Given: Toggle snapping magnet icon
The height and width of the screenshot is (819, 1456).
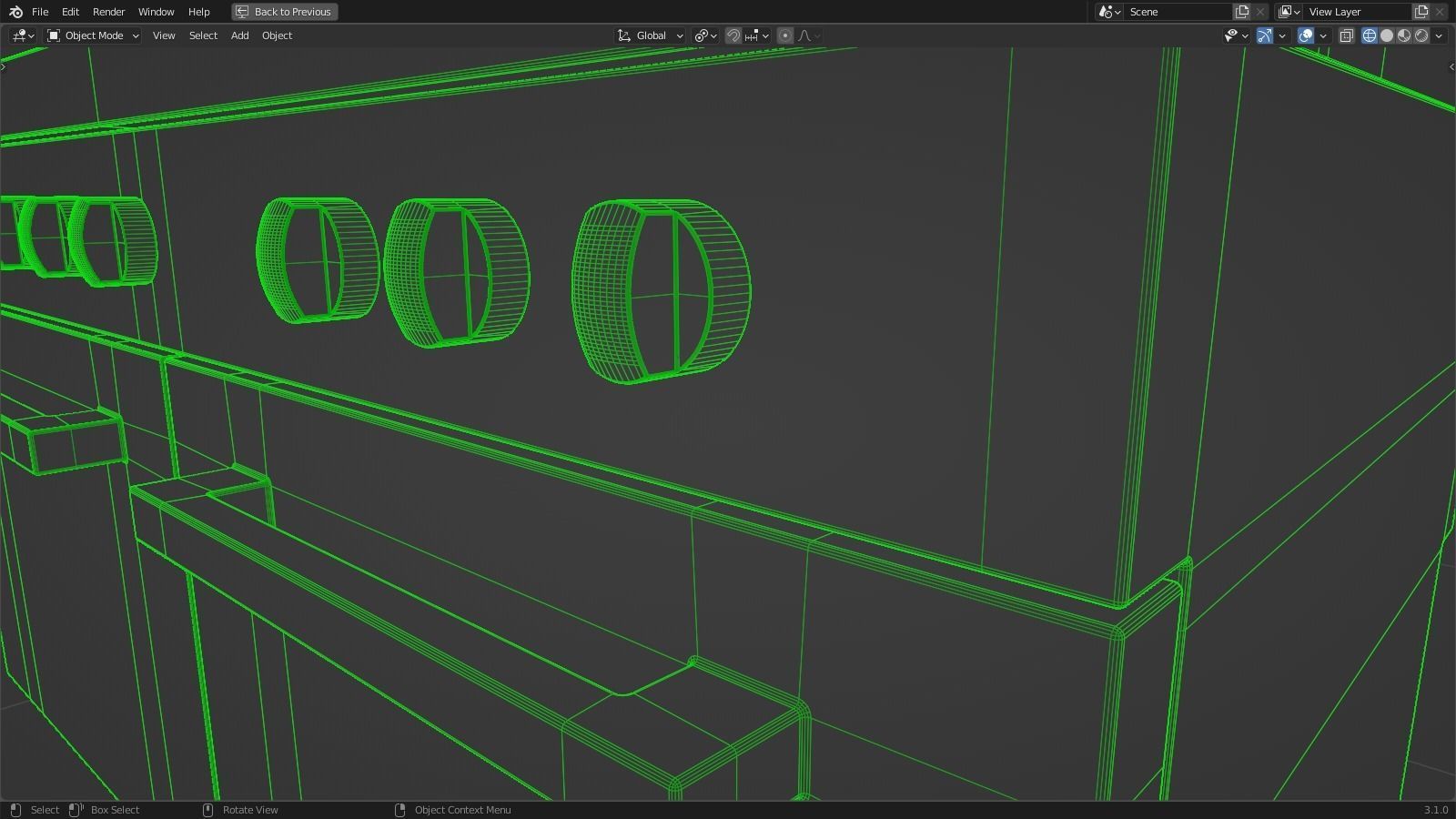Looking at the screenshot, I should tap(733, 35).
